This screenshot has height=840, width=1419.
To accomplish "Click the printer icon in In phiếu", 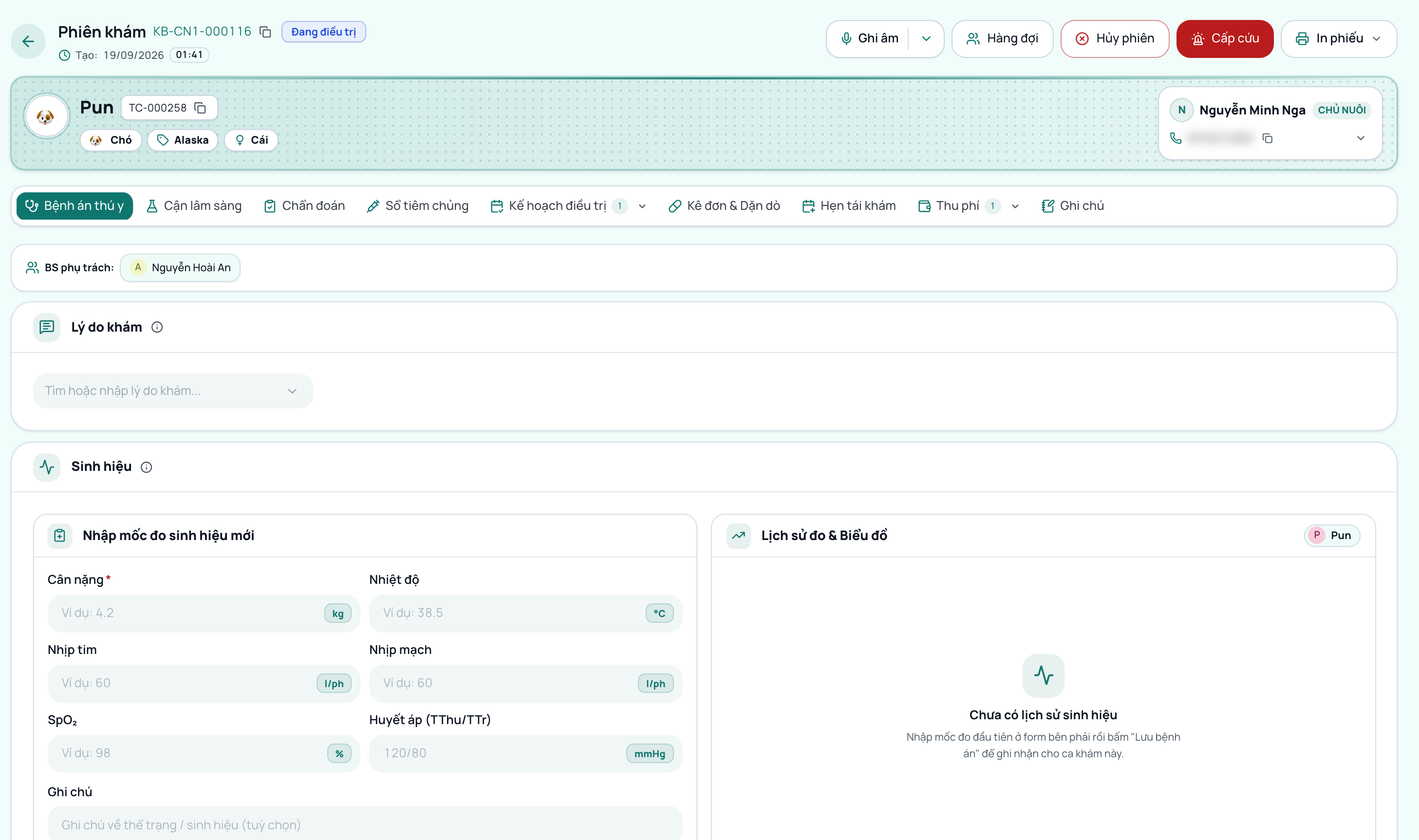I will (x=1302, y=38).
